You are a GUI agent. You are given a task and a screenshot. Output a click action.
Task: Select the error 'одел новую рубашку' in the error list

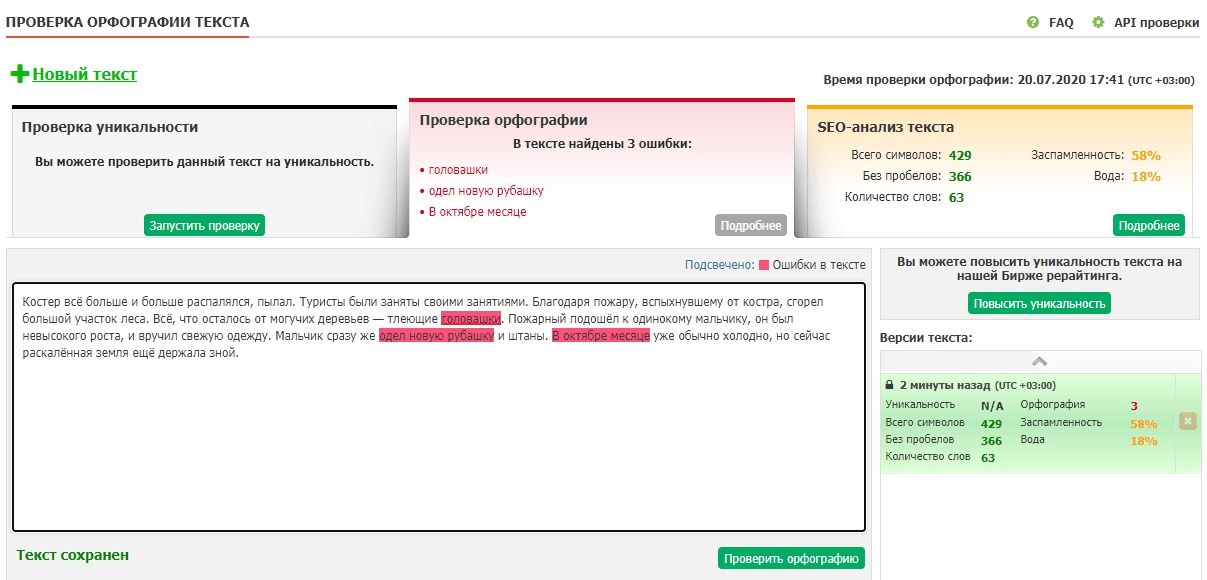(486, 190)
